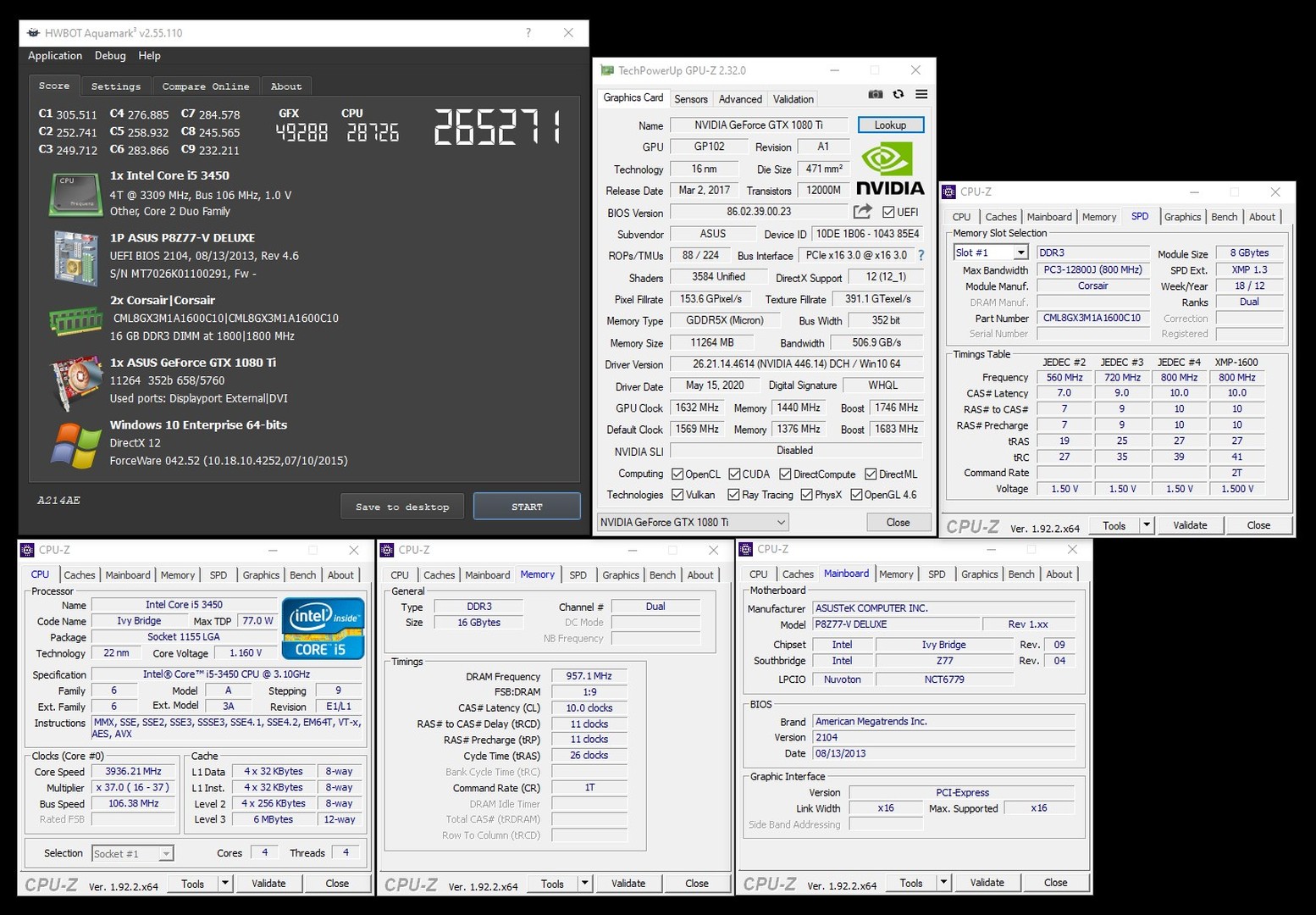The height and width of the screenshot is (915, 1316).
Task: Toggle OpenGL 4.6 checkbox
Action: pos(856,494)
